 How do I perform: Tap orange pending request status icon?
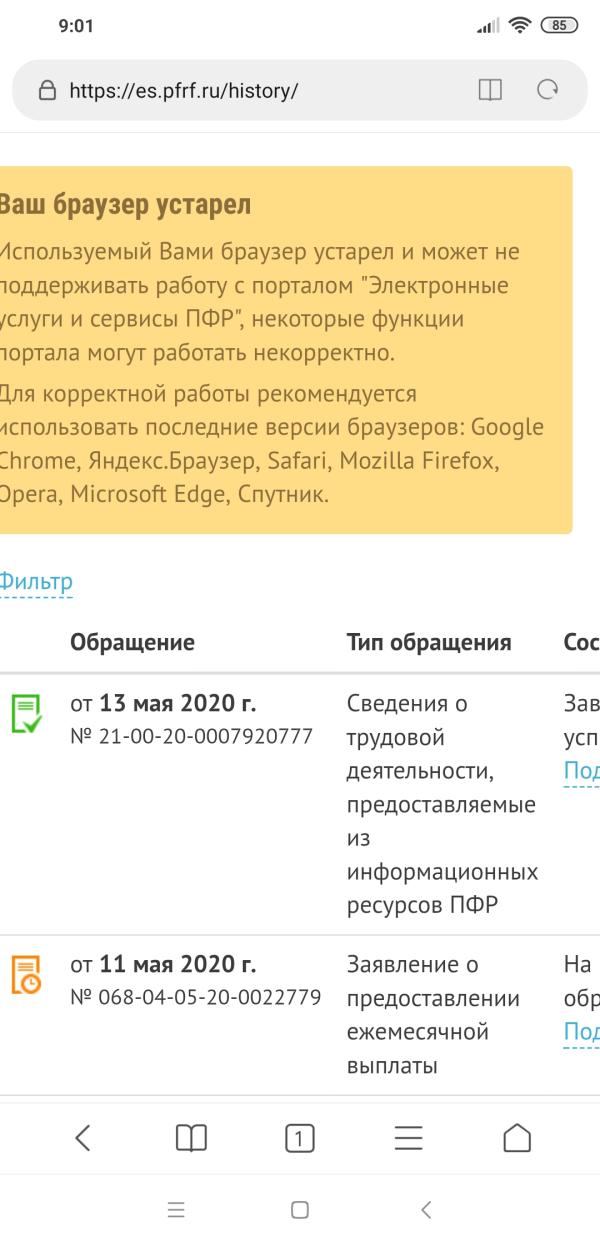[x=27, y=975]
